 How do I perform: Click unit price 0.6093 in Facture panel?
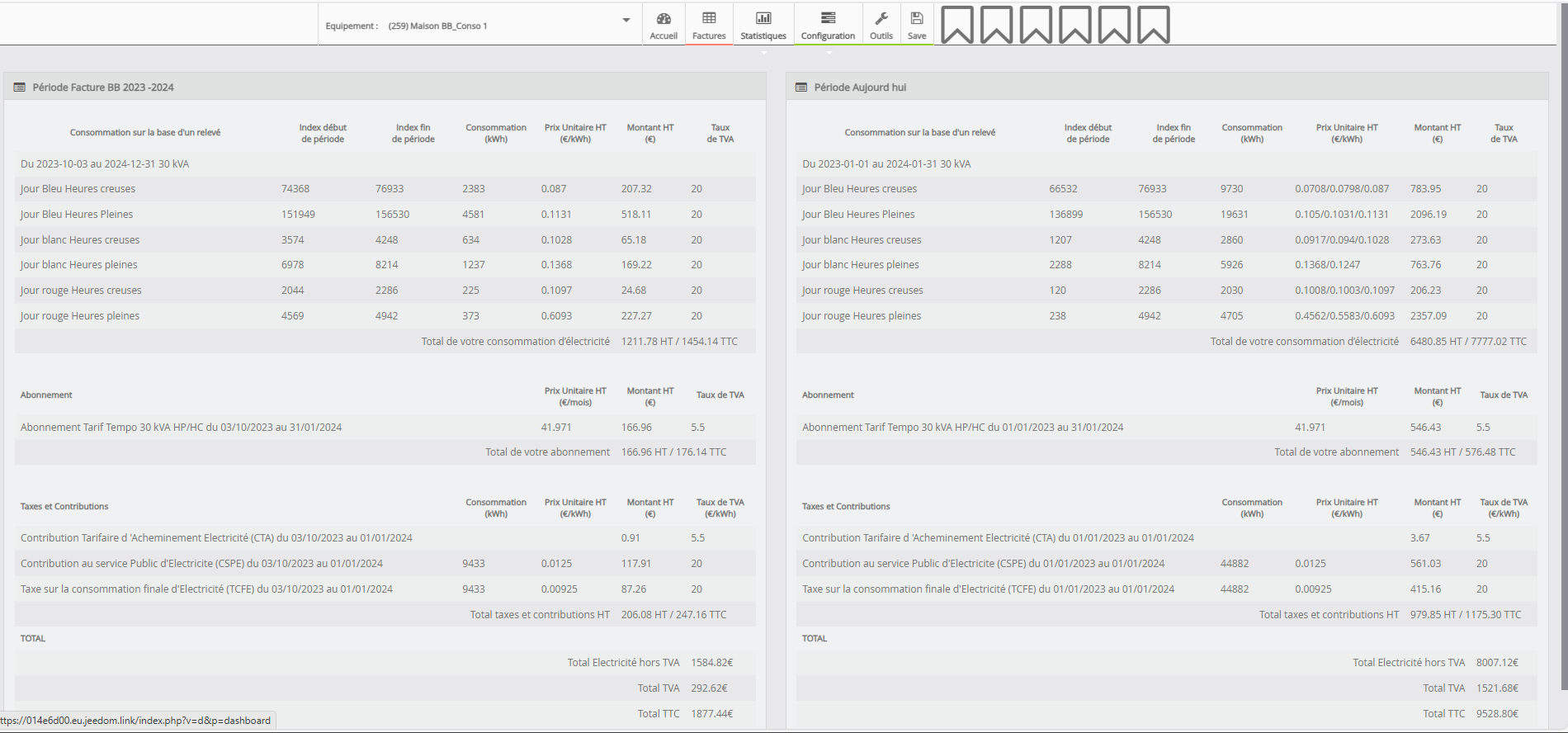(x=556, y=316)
